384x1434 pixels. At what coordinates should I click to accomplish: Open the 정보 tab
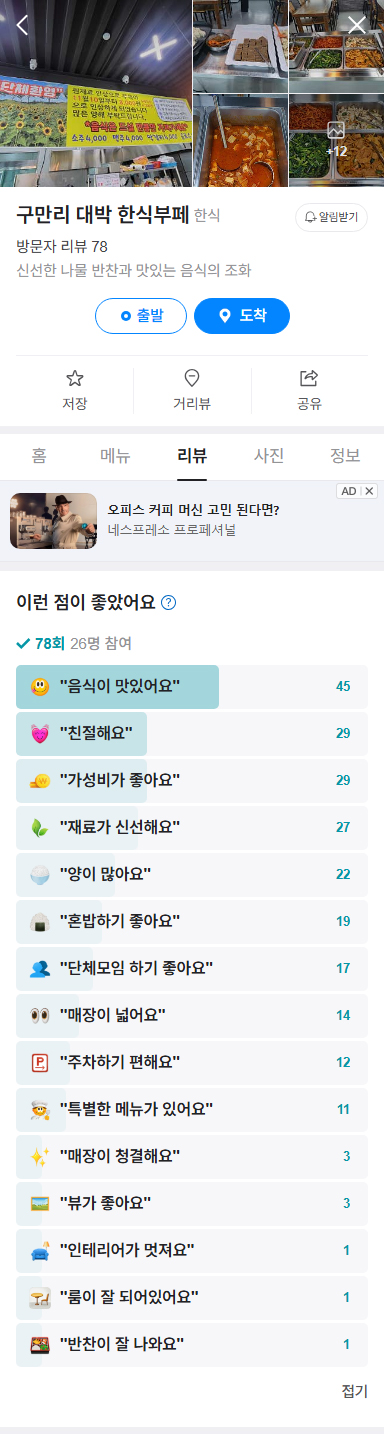coord(345,456)
